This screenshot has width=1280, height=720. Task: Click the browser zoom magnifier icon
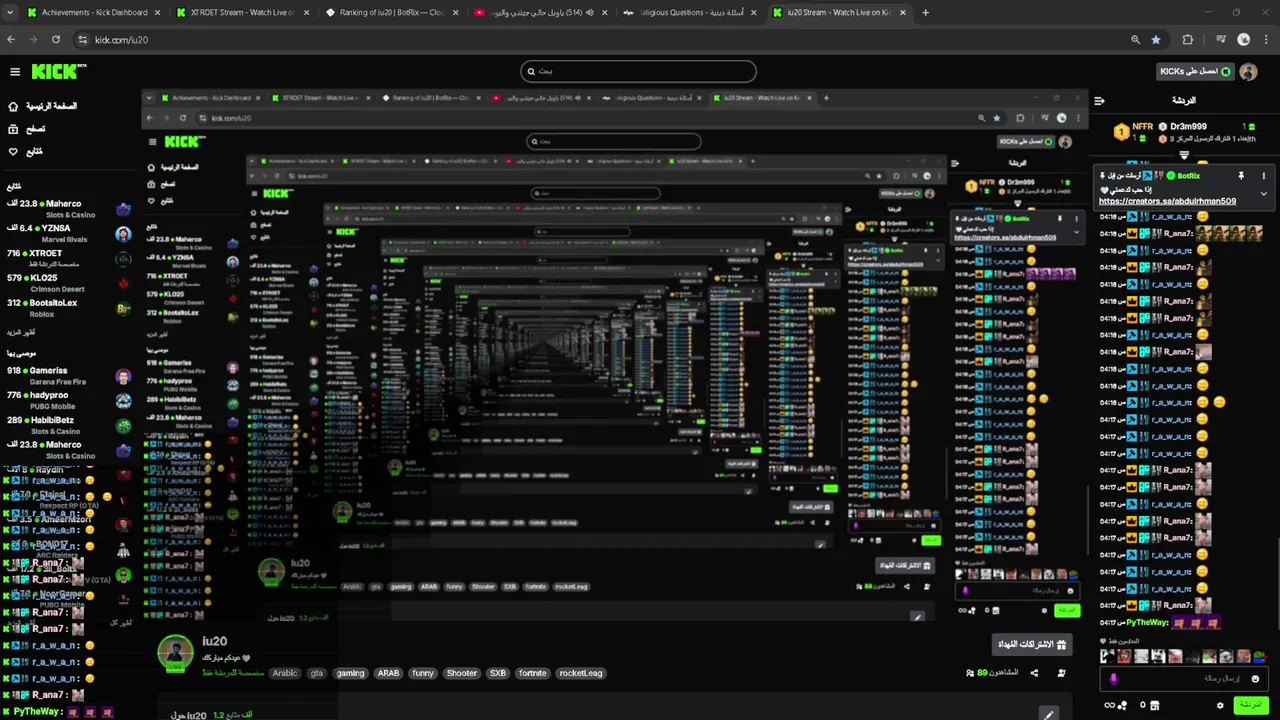coord(1135,40)
